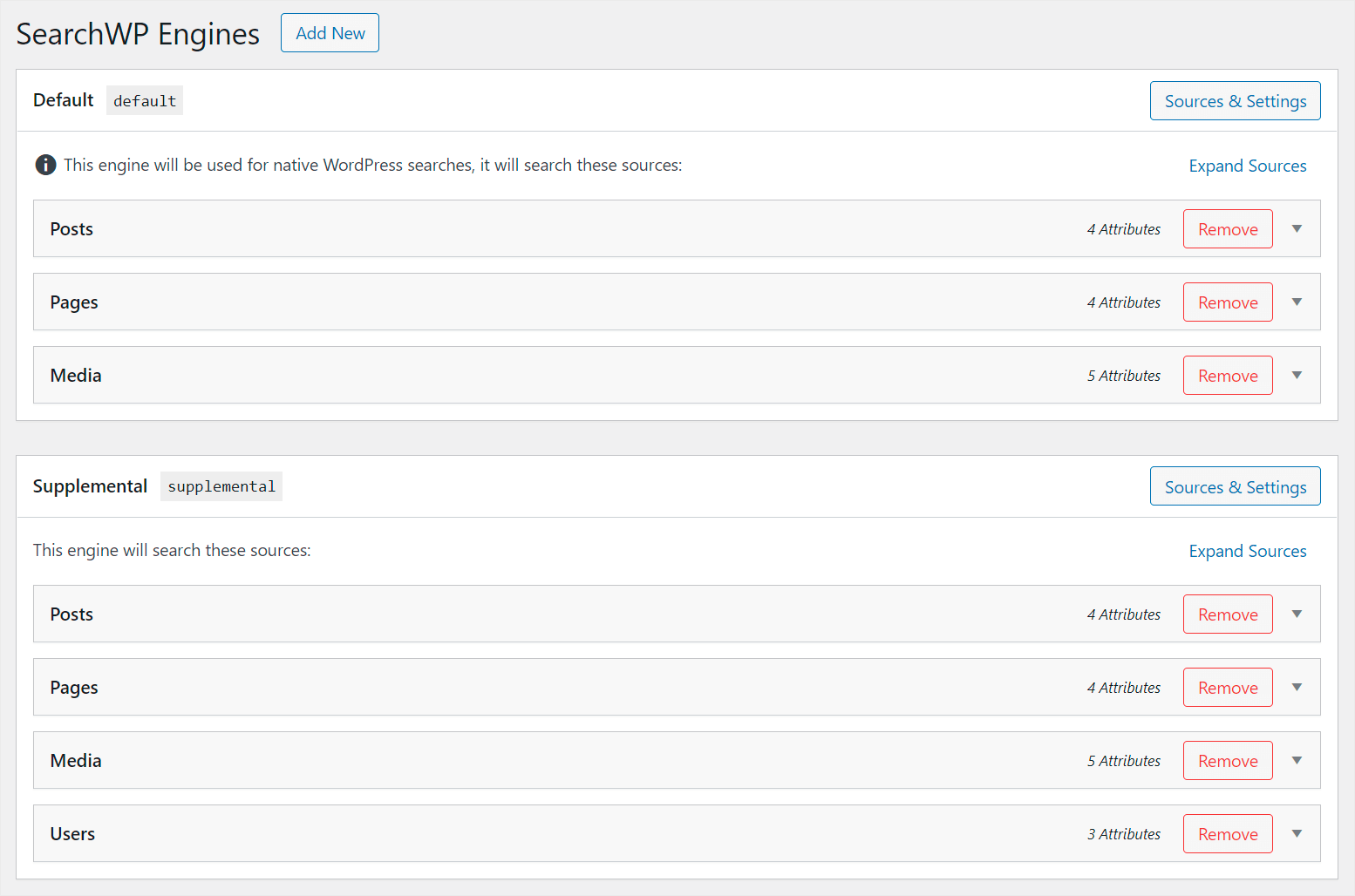Remove Posts from the Default engine
This screenshot has height=896, width=1355.
point(1228,229)
